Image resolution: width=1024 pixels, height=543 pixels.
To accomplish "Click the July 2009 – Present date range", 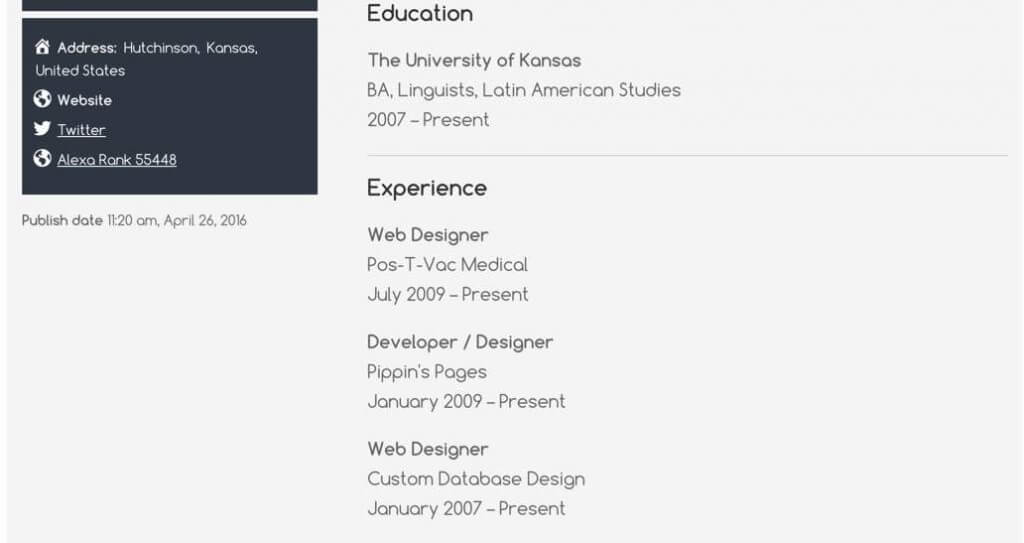I will pos(447,295).
